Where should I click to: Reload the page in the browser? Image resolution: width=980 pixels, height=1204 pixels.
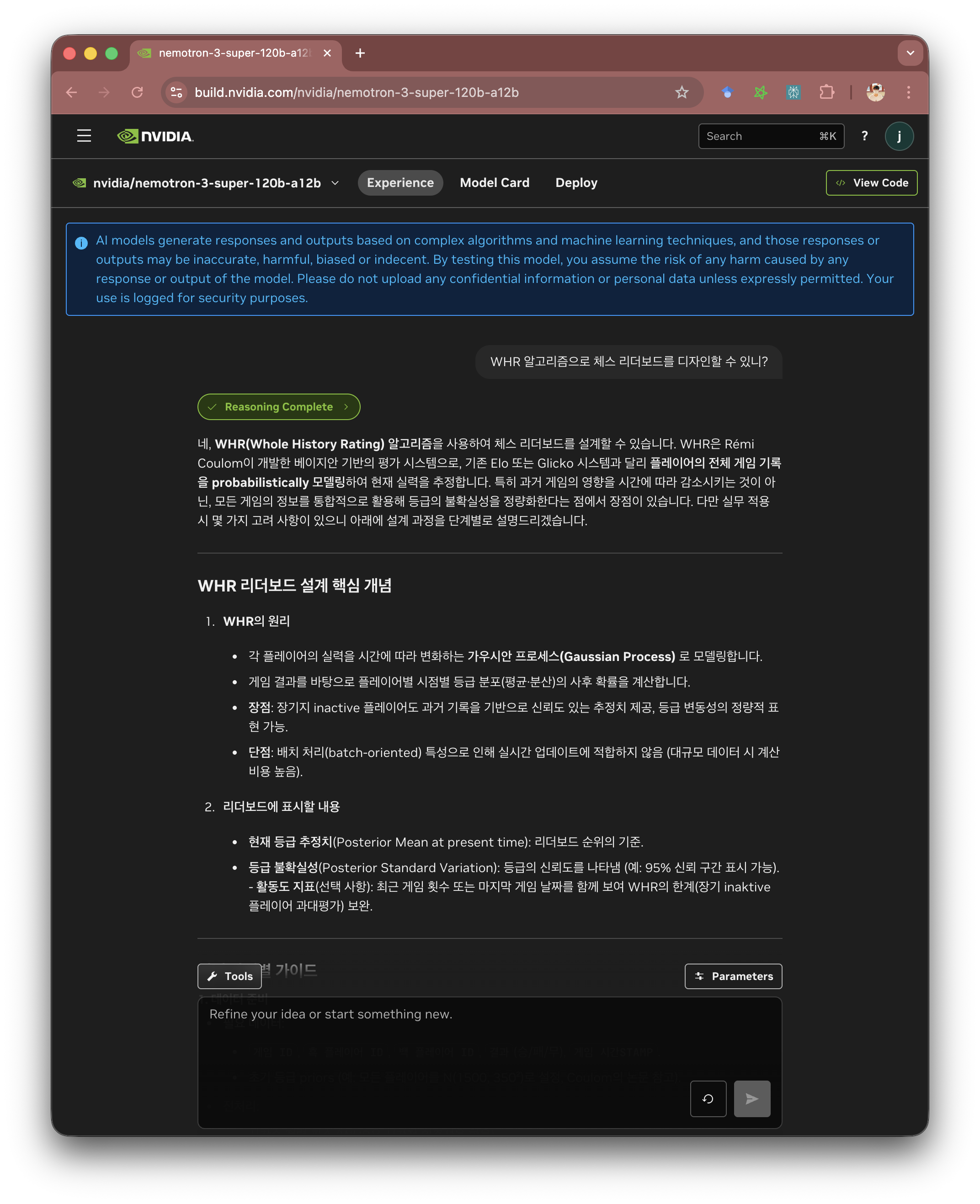coord(137,93)
